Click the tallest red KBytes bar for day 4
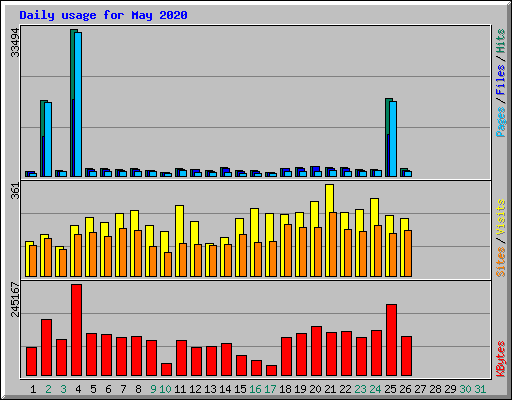 click(x=76, y=330)
